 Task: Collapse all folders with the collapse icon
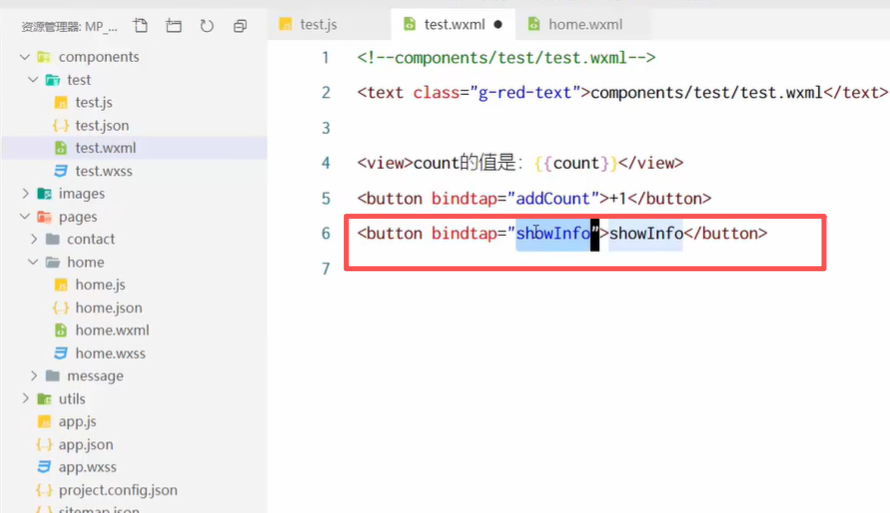[240, 26]
